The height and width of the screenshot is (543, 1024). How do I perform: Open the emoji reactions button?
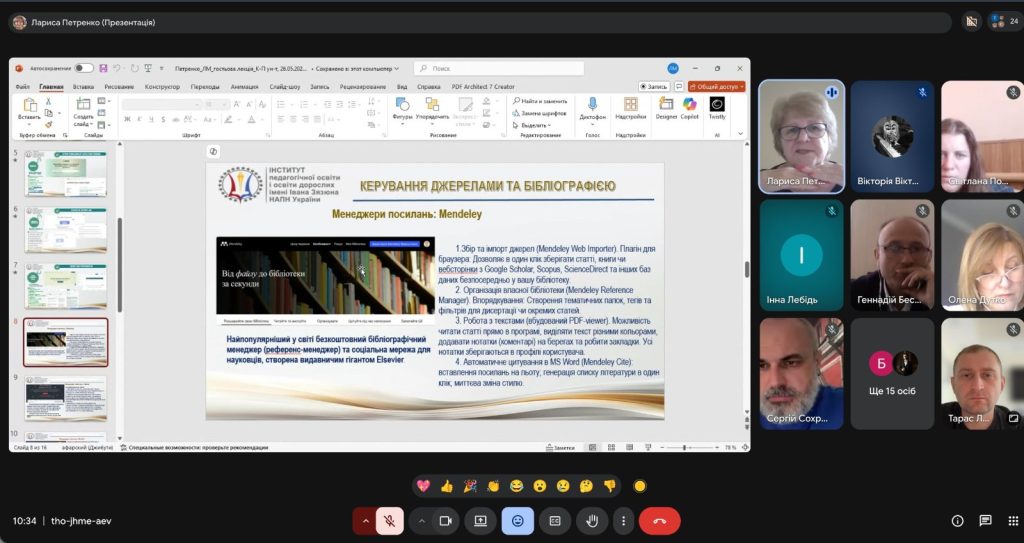(518, 521)
